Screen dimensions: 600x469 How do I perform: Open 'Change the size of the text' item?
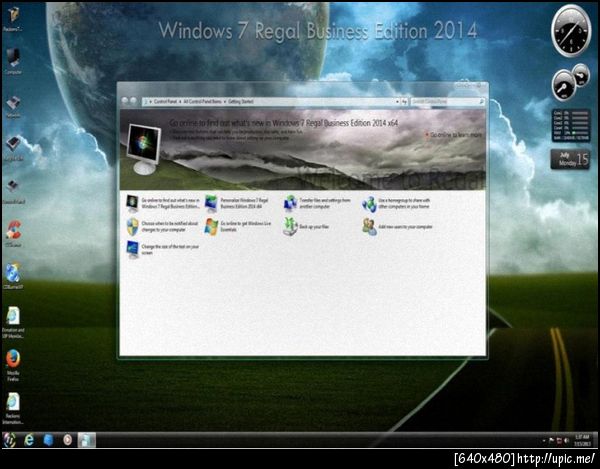point(163,249)
